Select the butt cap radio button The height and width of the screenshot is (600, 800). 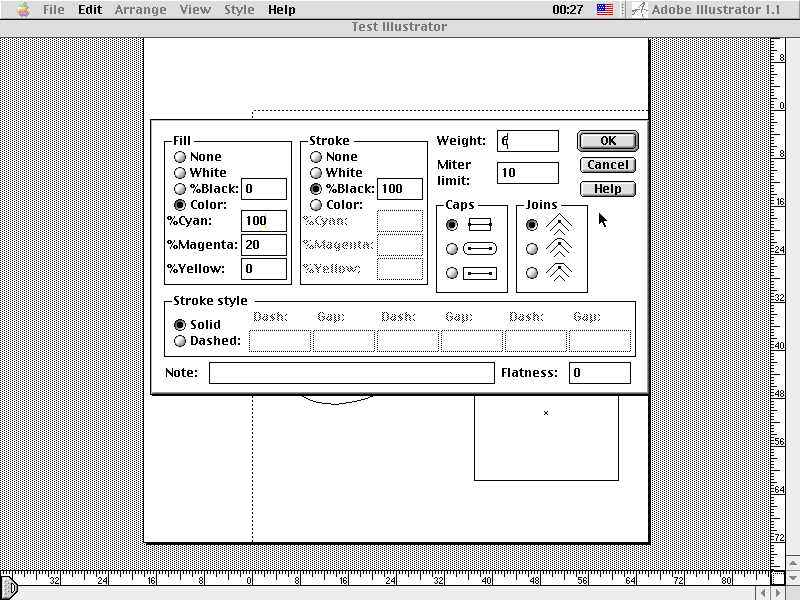tap(452, 224)
